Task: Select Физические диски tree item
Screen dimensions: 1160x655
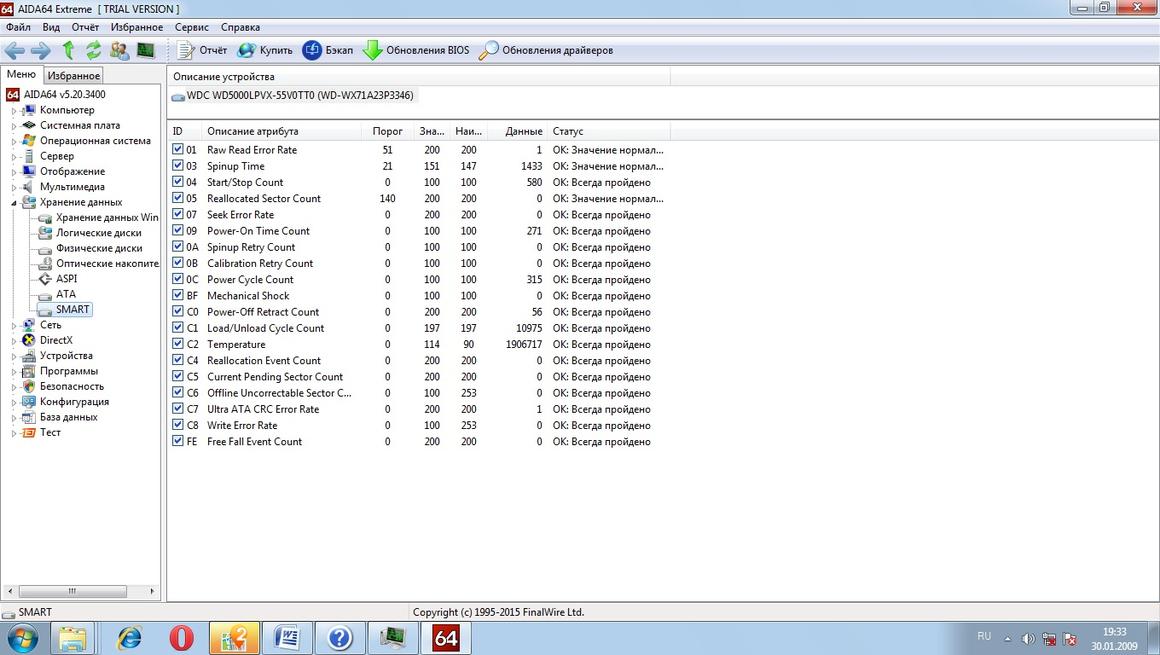Action: [x=99, y=248]
